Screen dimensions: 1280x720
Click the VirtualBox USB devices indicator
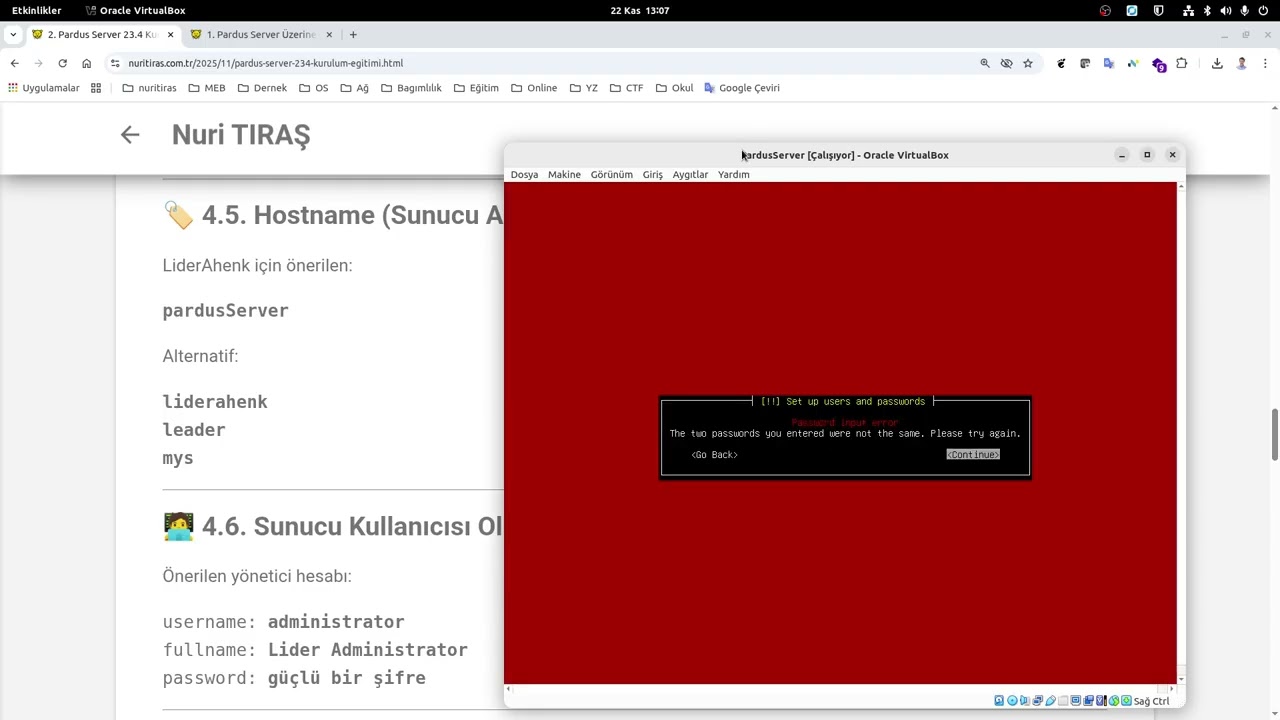[1051, 701]
